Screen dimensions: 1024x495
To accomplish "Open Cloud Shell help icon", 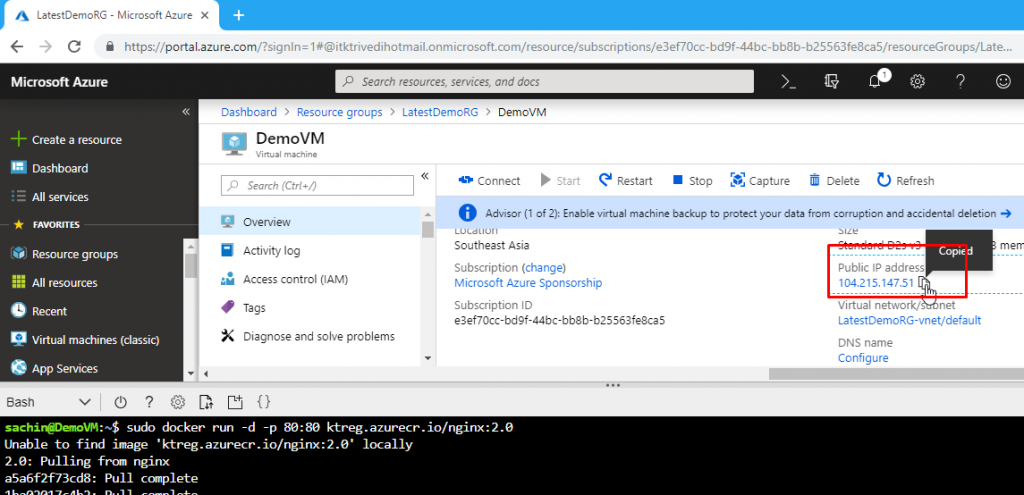I will pyautogui.click(x=149, y=402).
